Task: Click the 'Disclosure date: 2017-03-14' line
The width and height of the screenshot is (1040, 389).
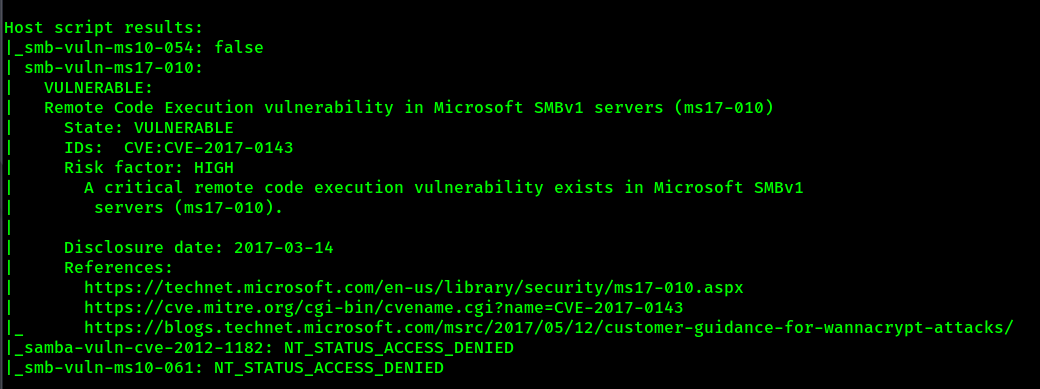Action: tap(198, 248)
